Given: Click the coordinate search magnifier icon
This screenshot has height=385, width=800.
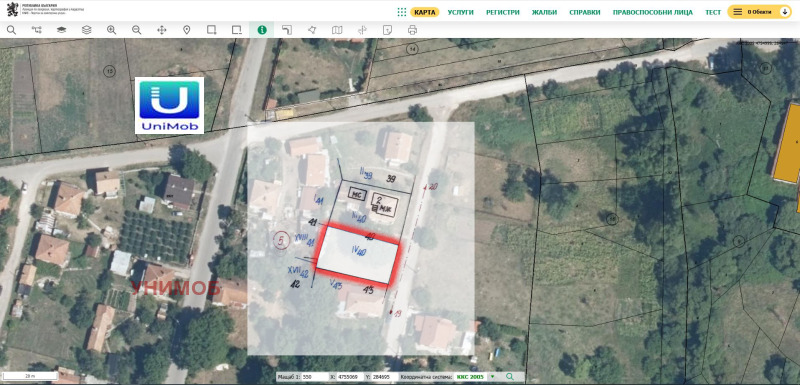Looking at the screenshot, I should pos(509,377).
